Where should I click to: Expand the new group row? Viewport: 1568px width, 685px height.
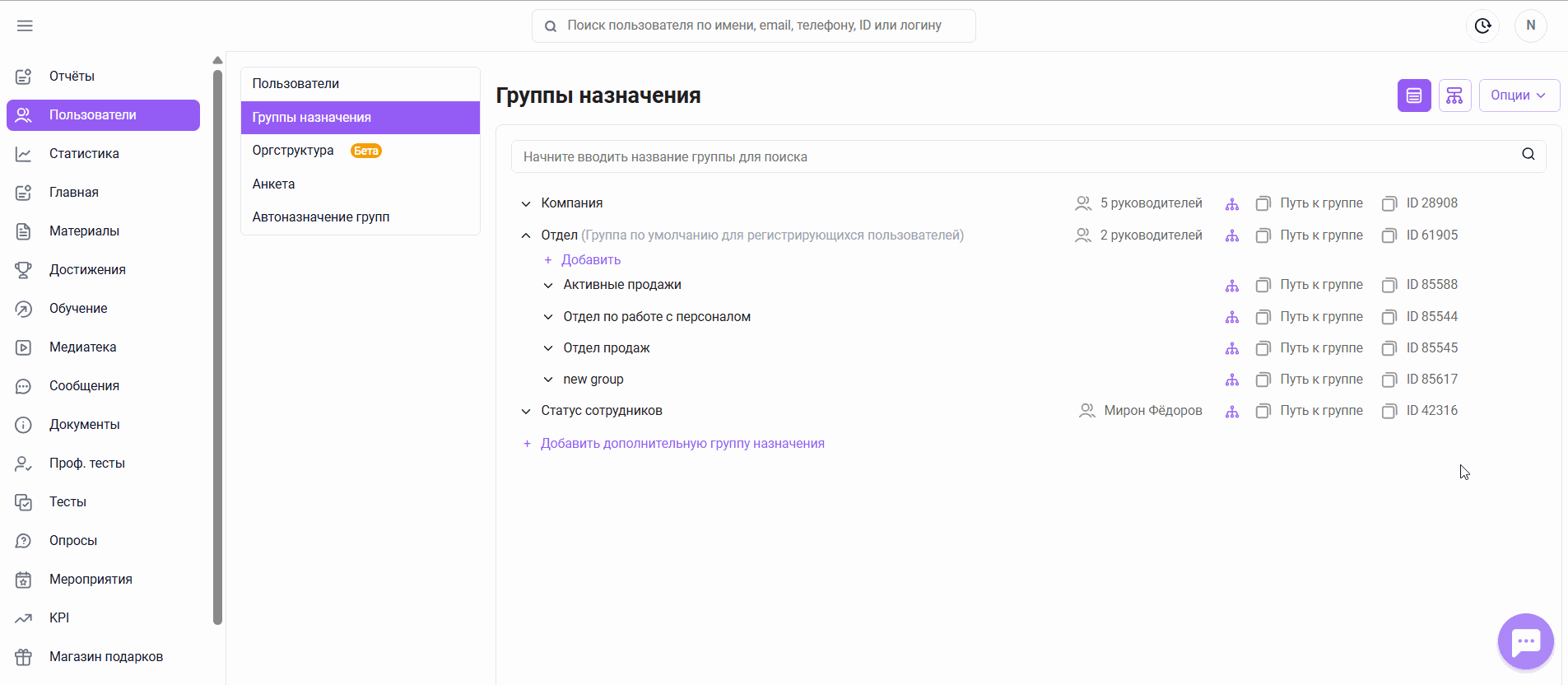pos(548,380)
